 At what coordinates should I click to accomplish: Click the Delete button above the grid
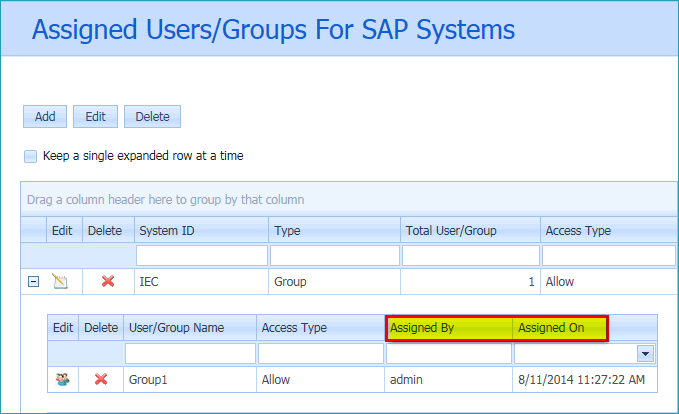pos(152,116)
